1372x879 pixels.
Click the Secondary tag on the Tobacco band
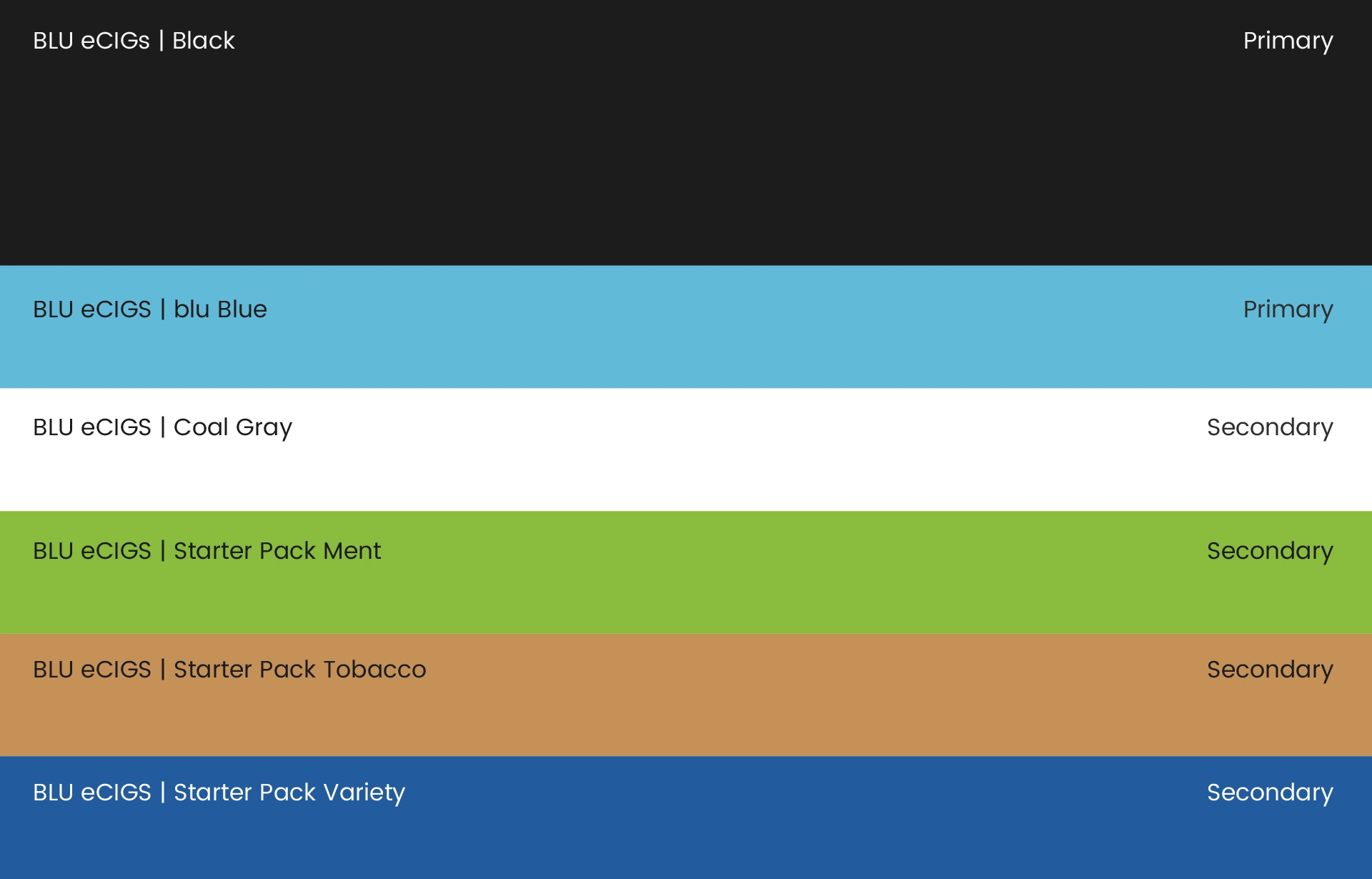click(x=1270, y=670)
